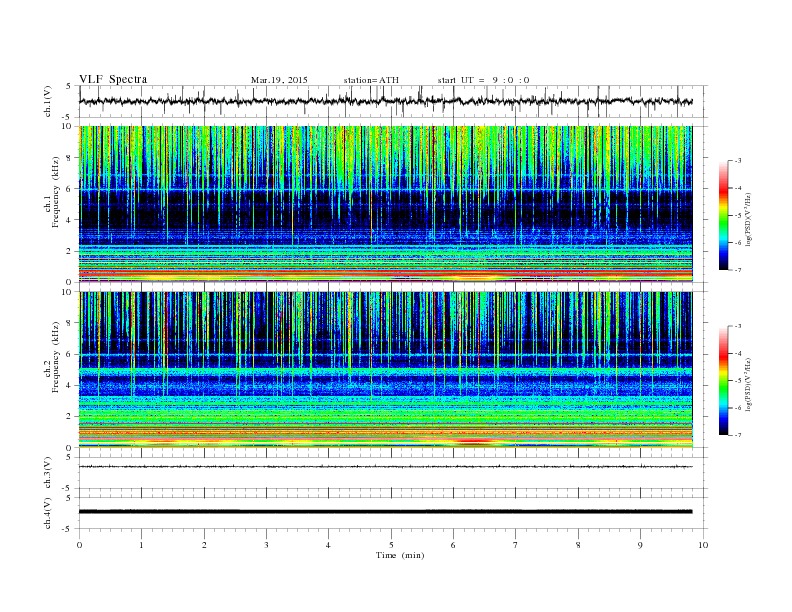
Task: Click the final time axis tick label "10"
Action: pyautogui.click(x=703, y=545)
